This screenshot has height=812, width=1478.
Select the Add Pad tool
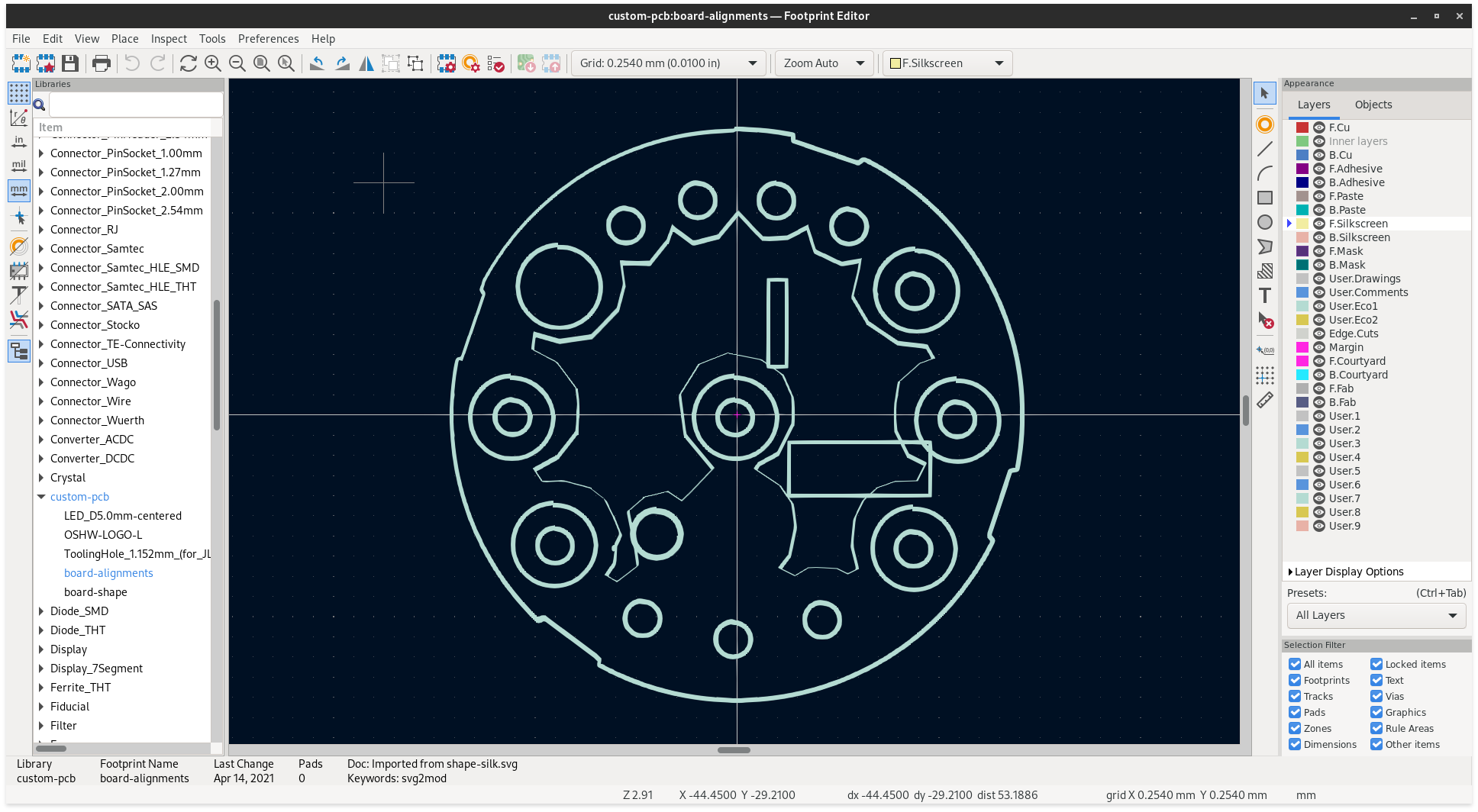pos(1265,124)
